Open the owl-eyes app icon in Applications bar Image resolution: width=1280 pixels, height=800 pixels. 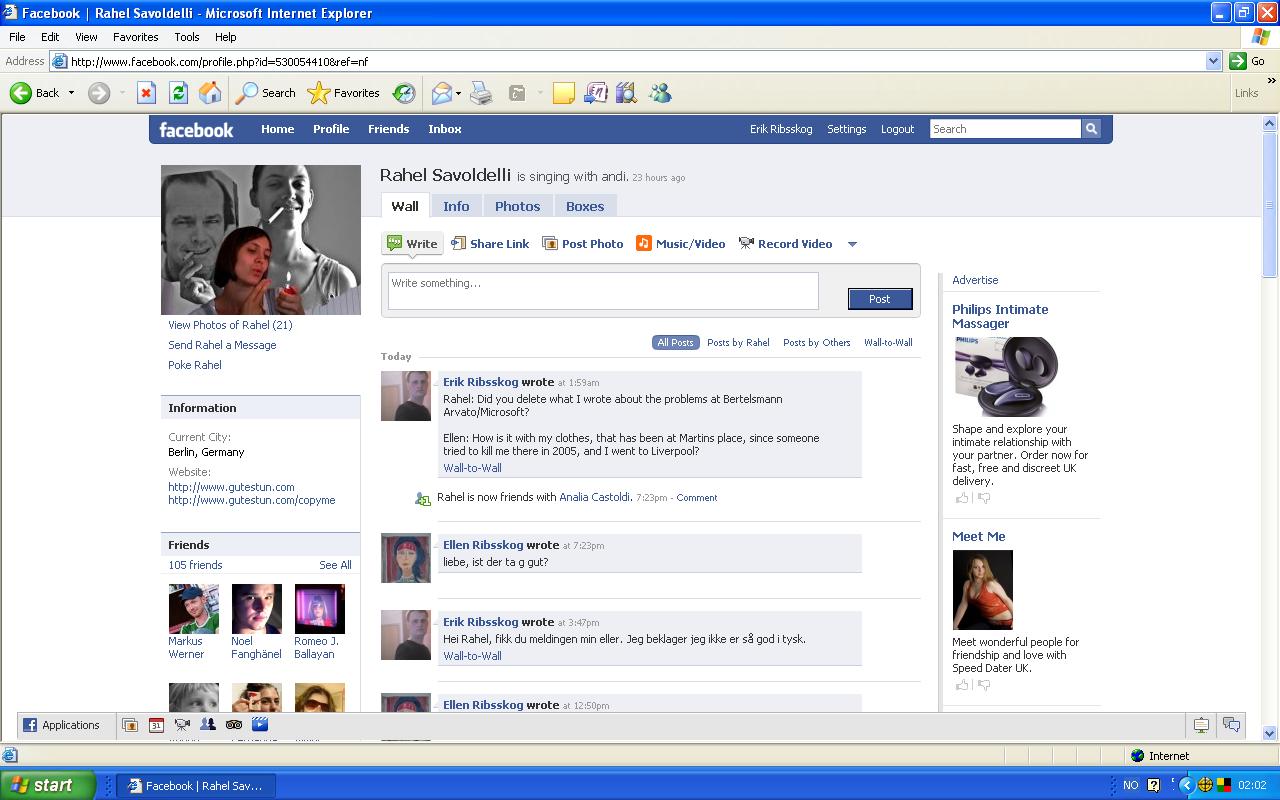point(234,725)
